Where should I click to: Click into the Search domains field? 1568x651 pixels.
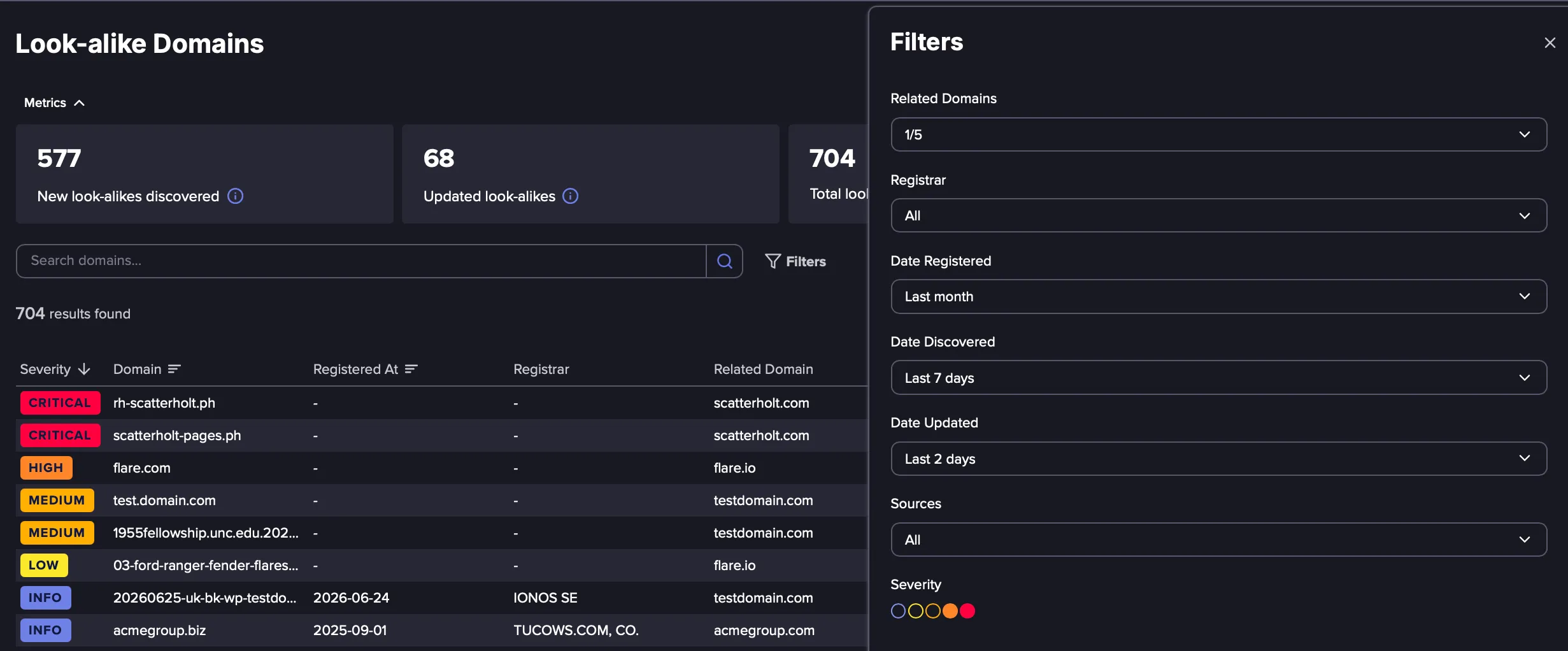361,261
